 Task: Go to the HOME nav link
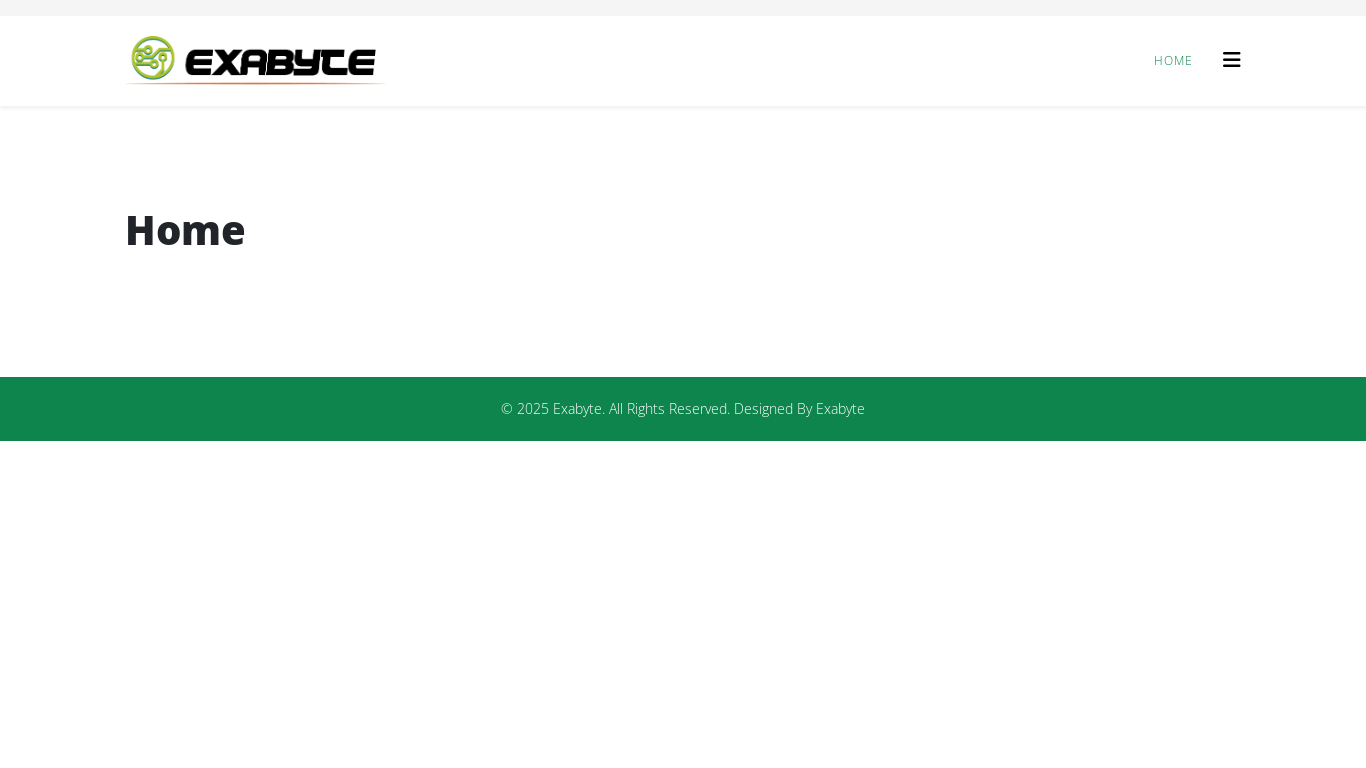coord(1173,61)
